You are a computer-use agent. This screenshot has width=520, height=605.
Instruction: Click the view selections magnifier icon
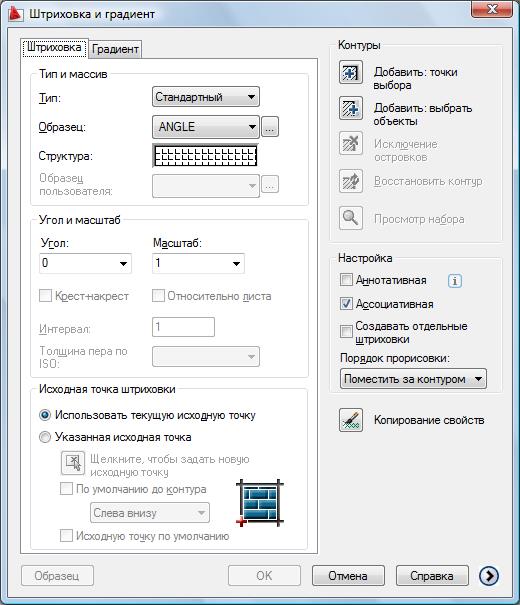(351, 218)
